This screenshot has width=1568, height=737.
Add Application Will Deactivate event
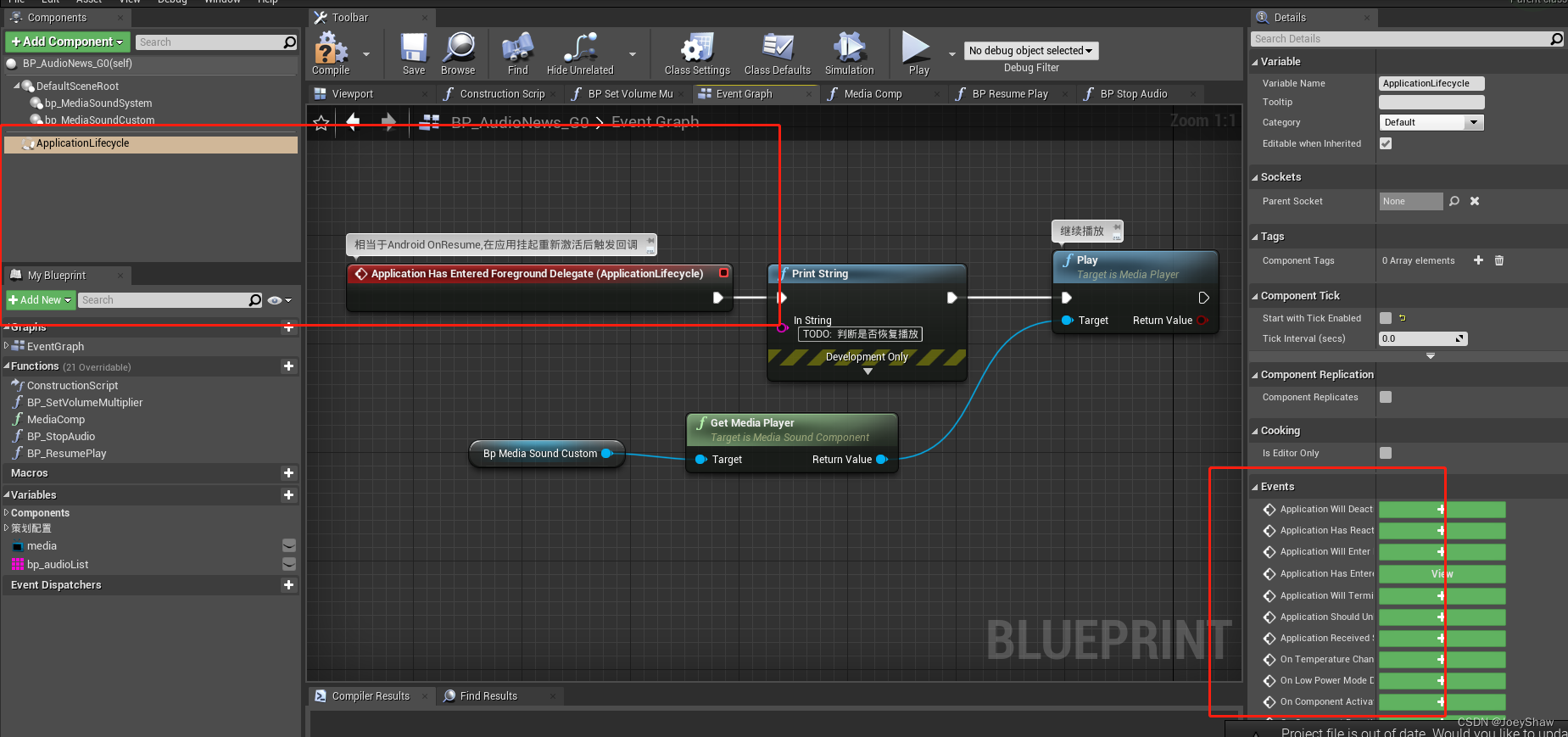[x=1442, y=510]
